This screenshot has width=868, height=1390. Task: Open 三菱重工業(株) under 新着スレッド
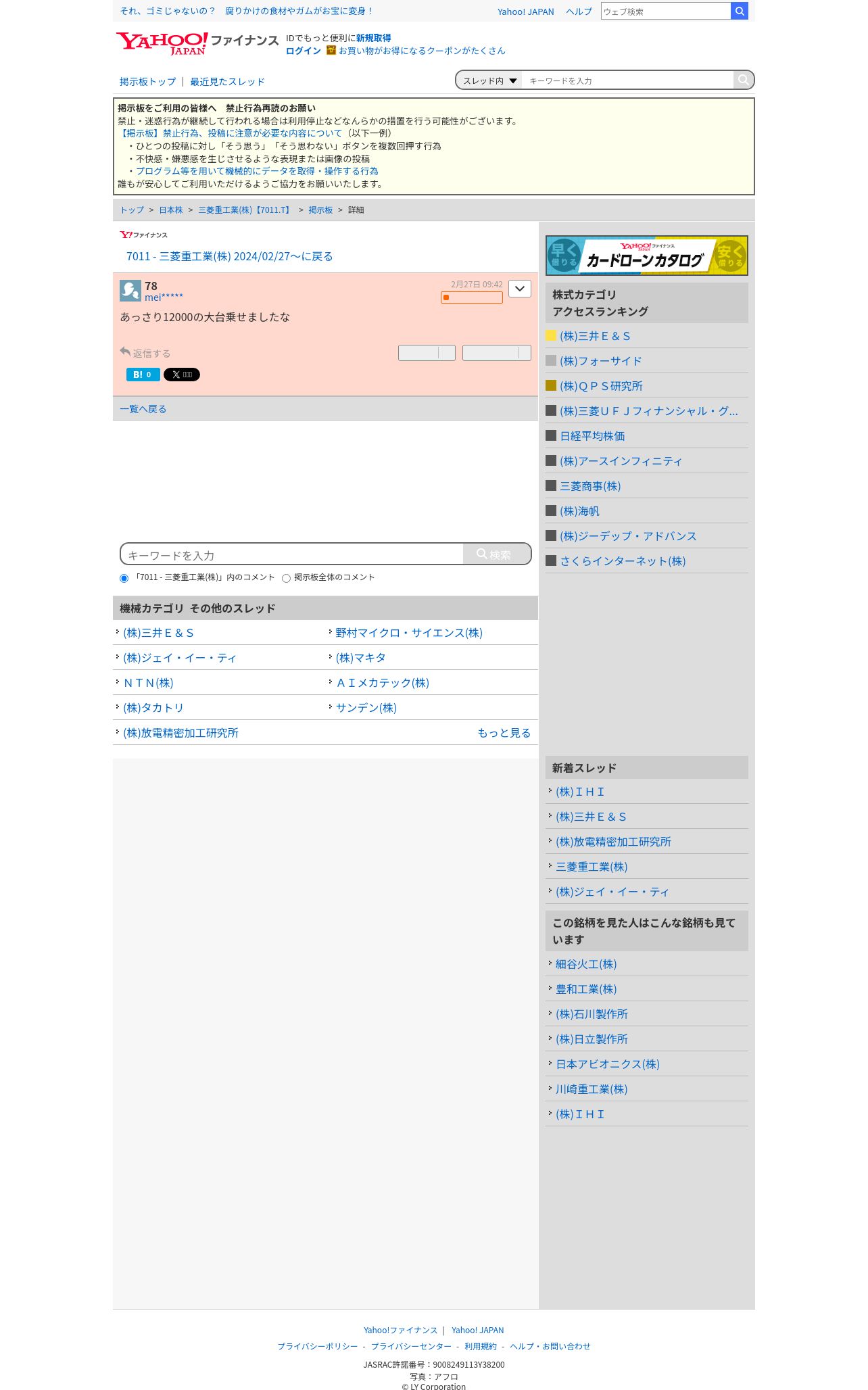pyautogui.click(x=592, y=867)
